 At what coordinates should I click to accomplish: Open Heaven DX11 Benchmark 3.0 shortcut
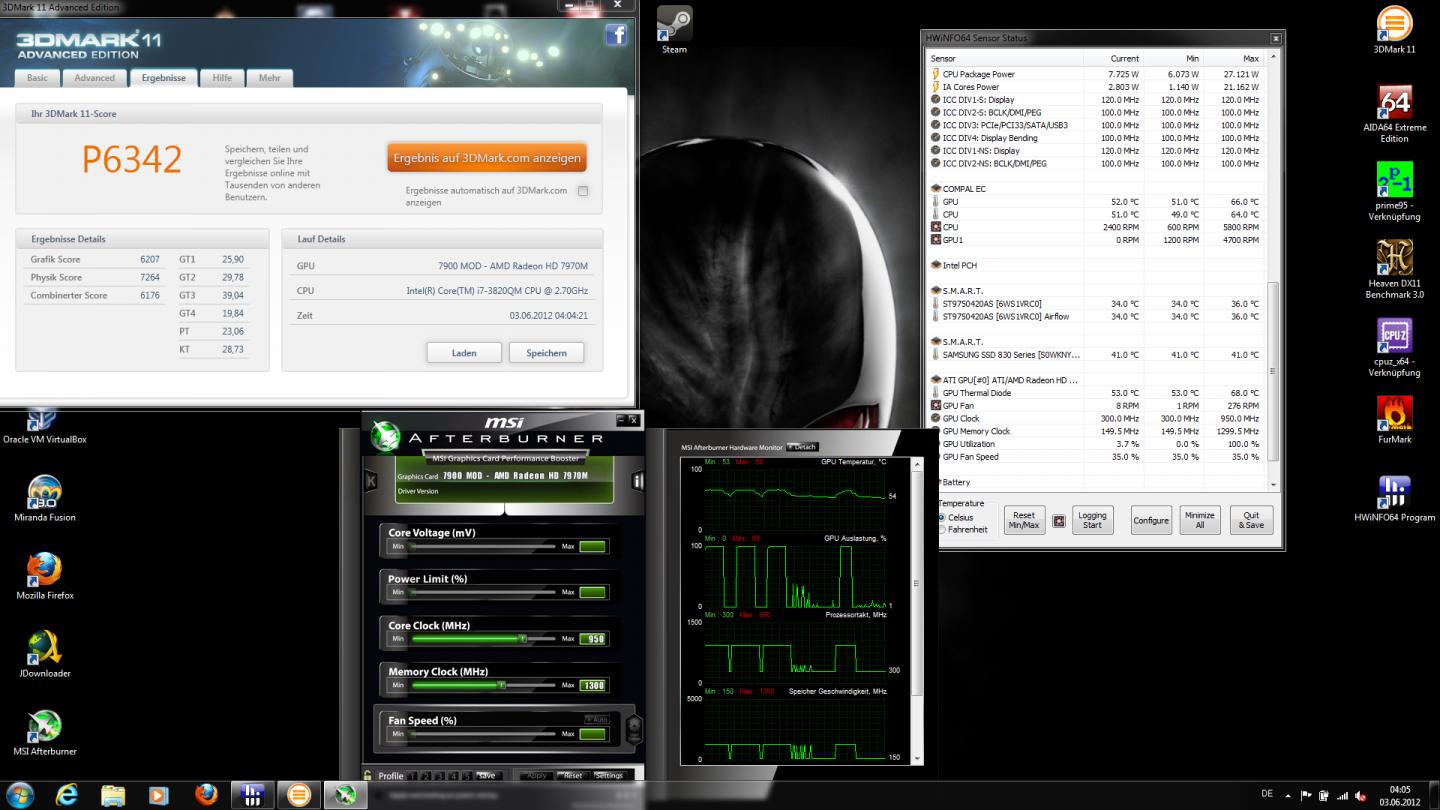(x=1394, y=269)
